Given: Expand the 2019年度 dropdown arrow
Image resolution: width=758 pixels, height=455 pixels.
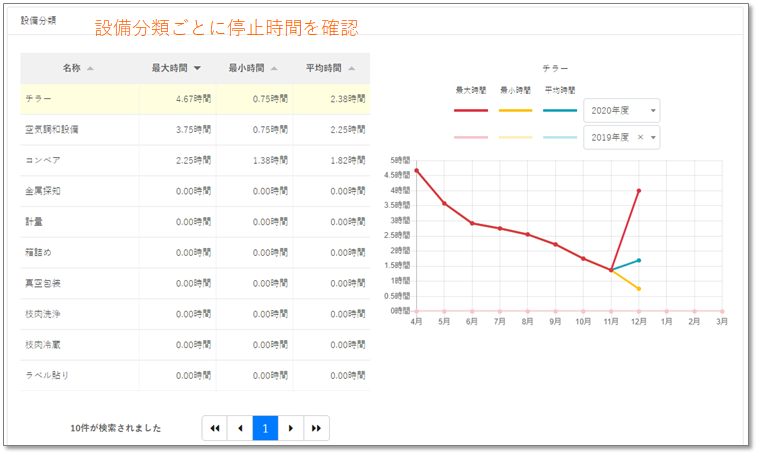Looking at the screenshot, I should [653, 137].
